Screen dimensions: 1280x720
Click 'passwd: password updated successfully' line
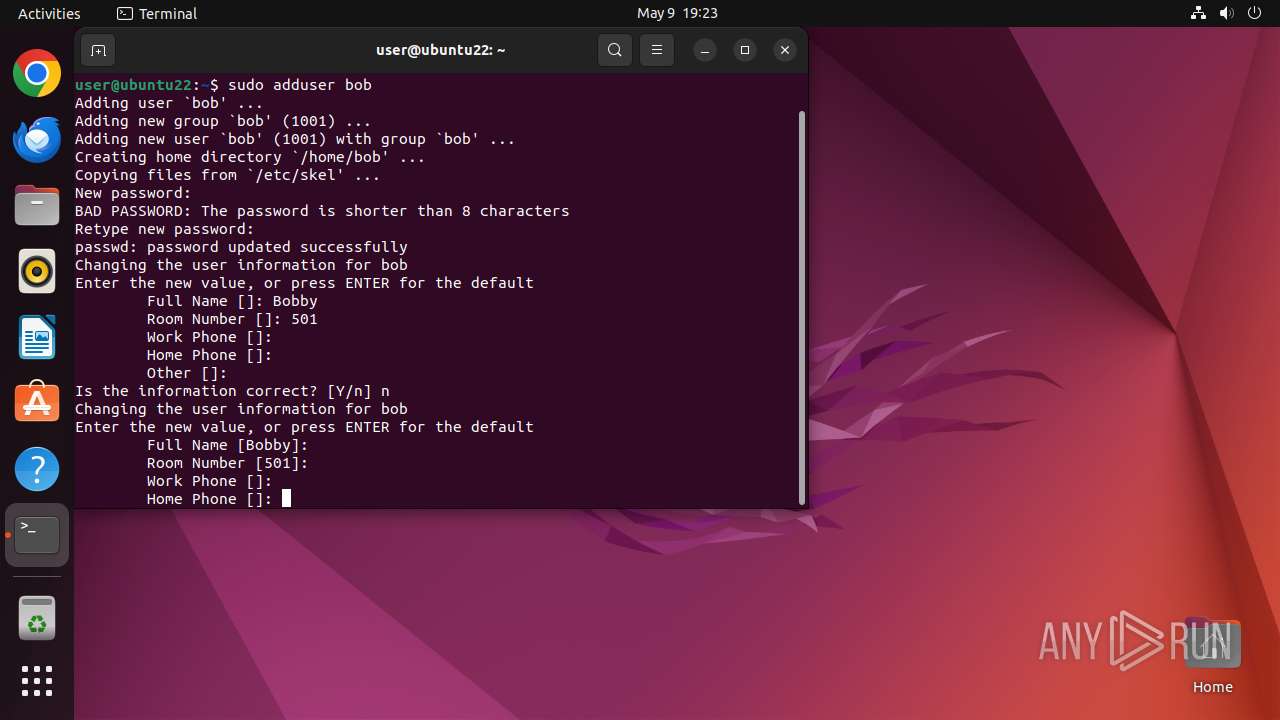coord(241,247)
